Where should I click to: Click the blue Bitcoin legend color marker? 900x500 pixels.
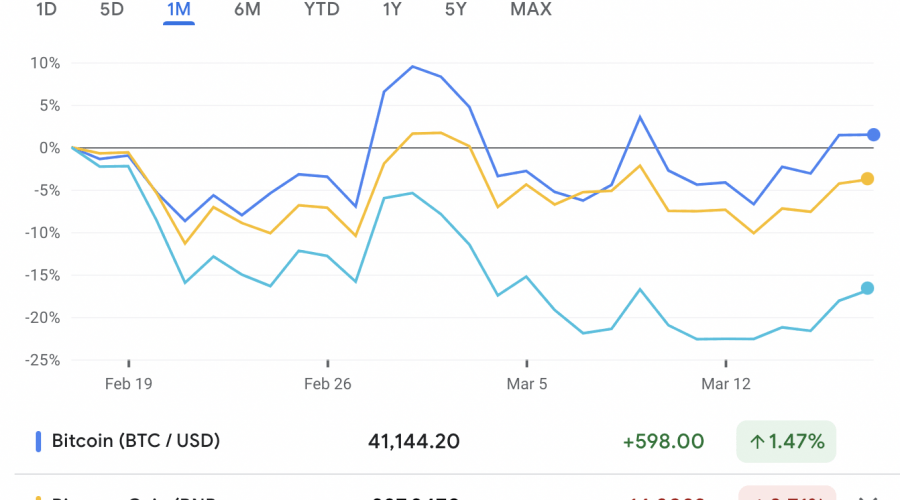(38, 440)
